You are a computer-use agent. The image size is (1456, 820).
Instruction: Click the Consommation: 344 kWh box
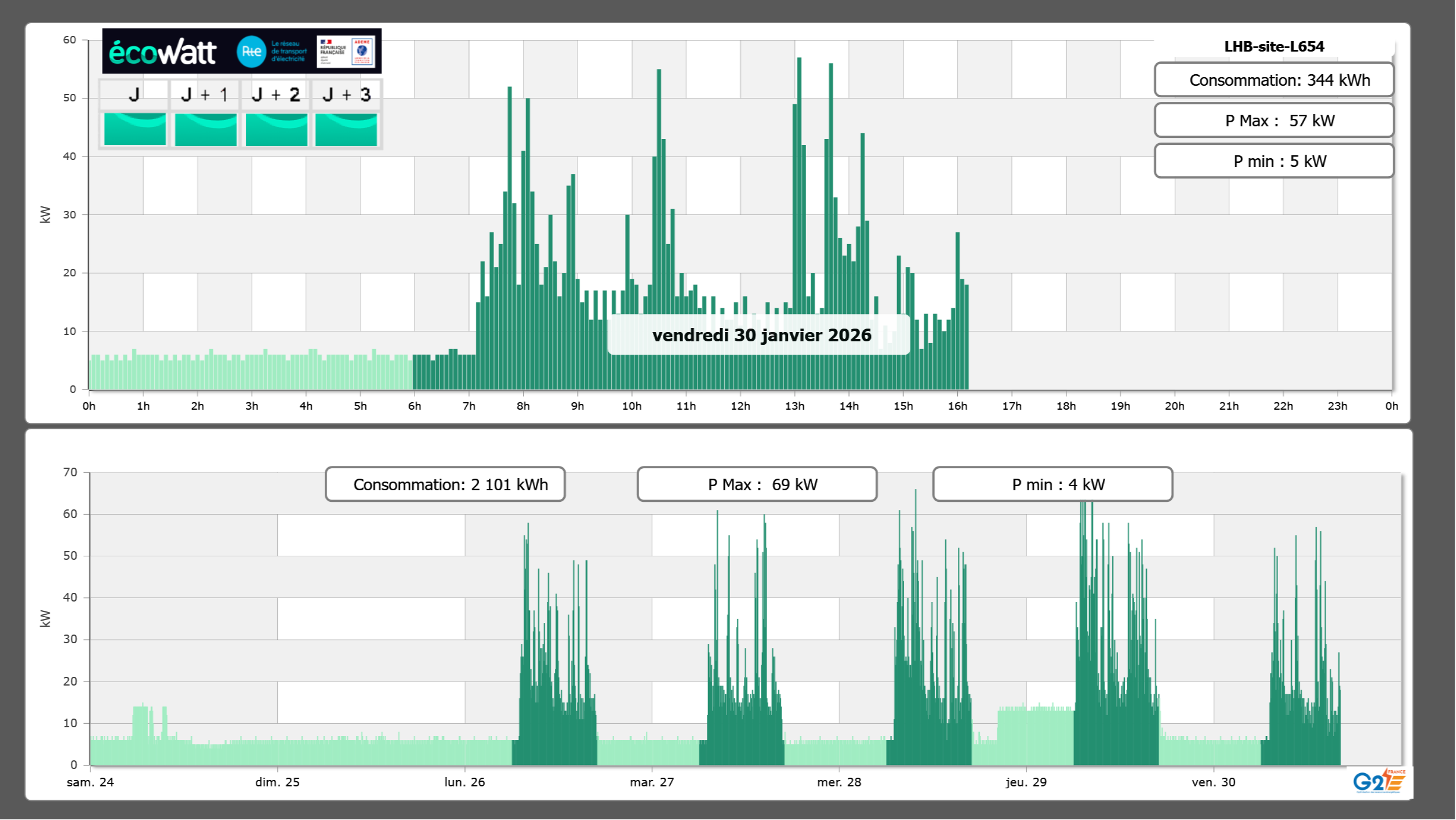click(1273, 80)
